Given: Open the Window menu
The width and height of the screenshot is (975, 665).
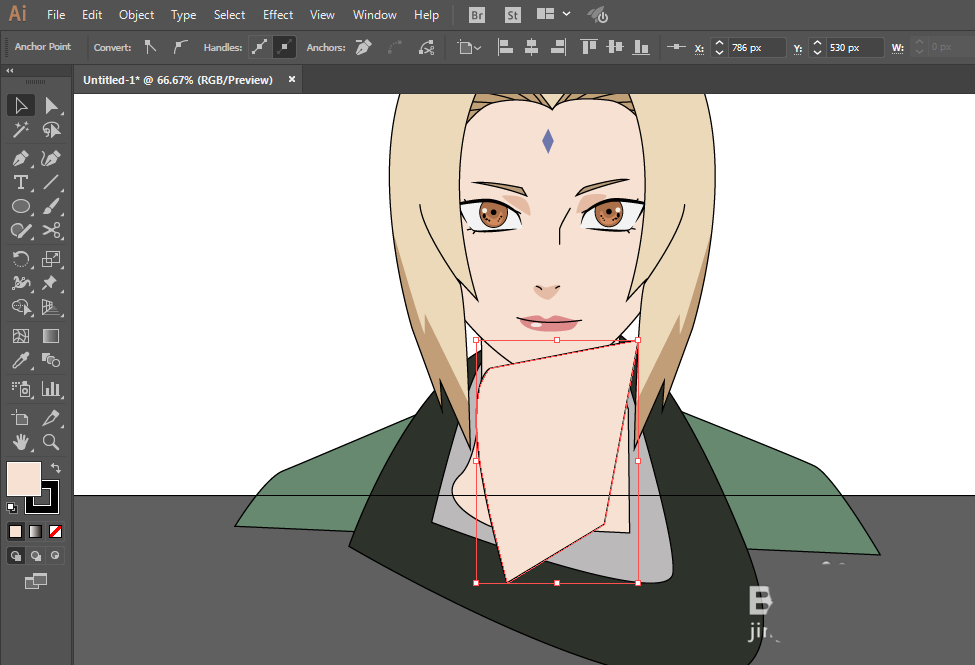Looking at the screenshot, I should [x=374, y=15].
